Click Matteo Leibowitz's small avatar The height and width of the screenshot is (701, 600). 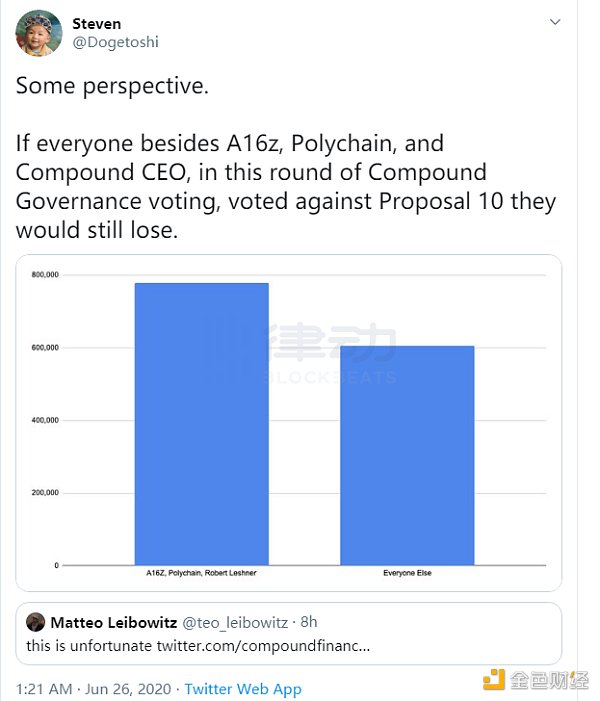click(35, 622)
